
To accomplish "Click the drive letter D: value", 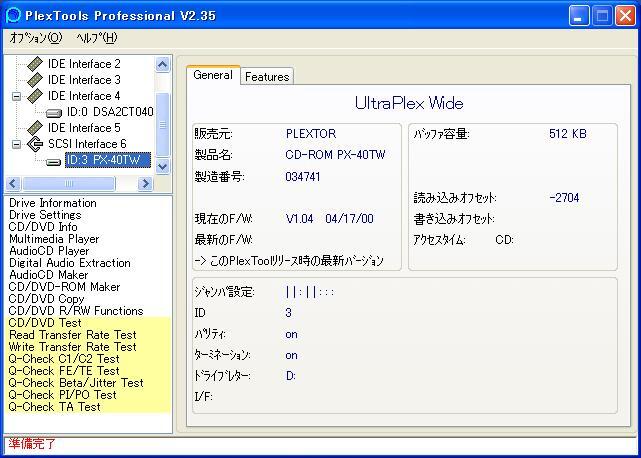I will (x=291, y=376).
